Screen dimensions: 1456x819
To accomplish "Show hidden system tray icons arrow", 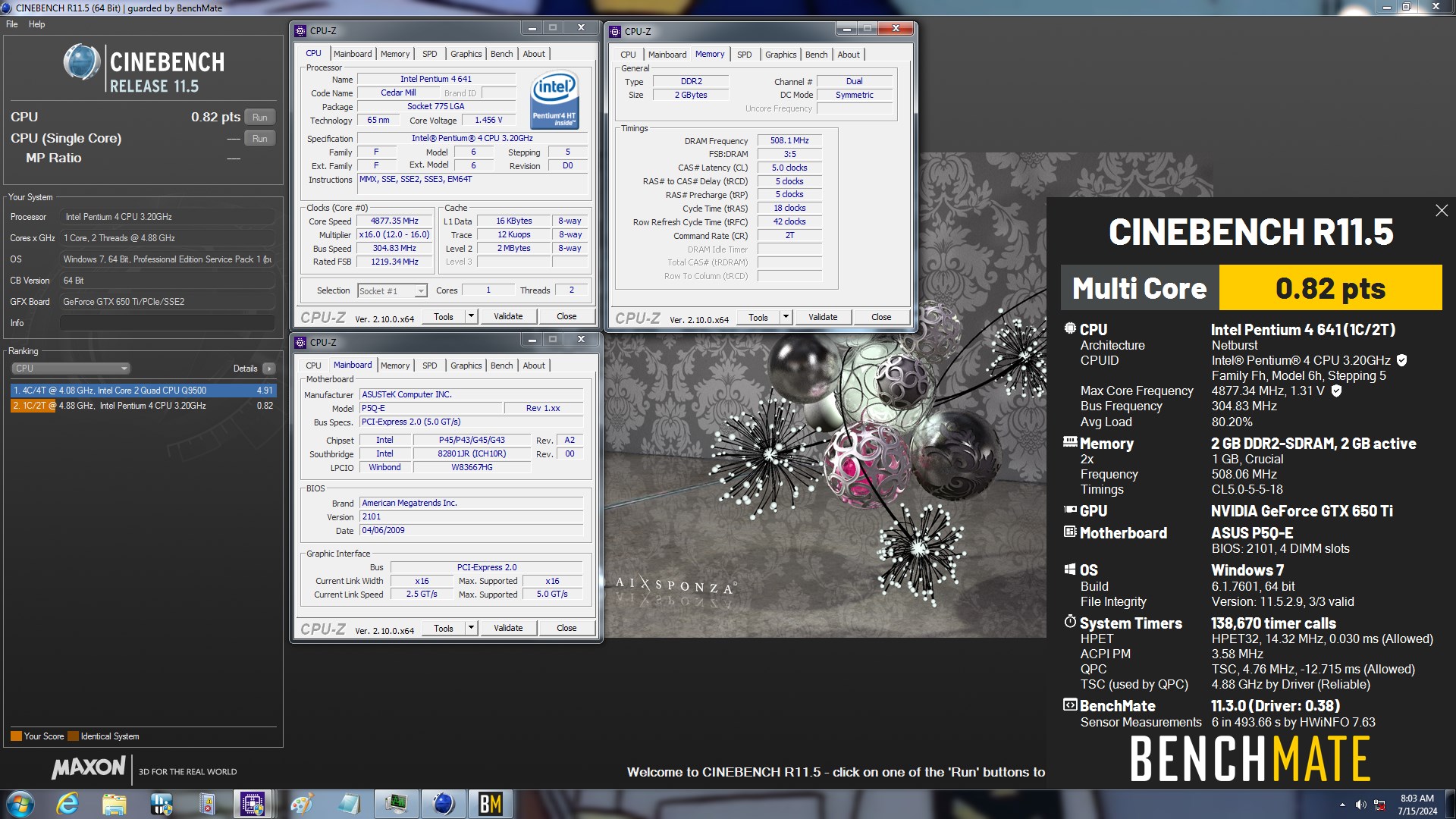I will point(1342,805).
